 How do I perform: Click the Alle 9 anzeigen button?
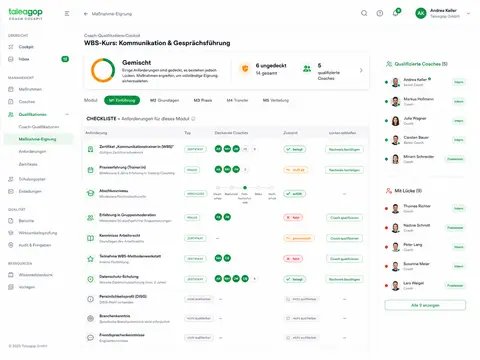(x=425, y=305)
